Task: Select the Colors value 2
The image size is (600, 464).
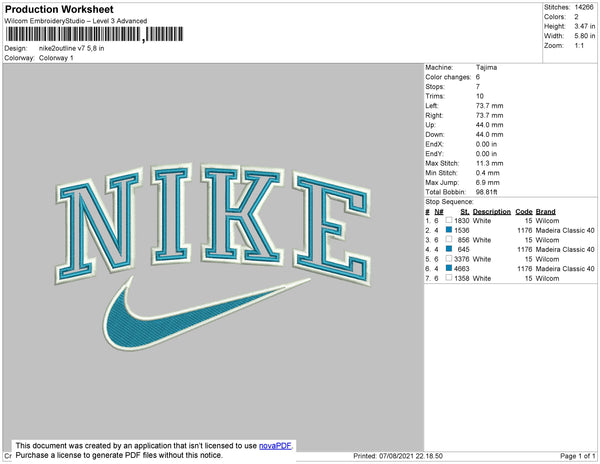Action: (x=576, y=17)
